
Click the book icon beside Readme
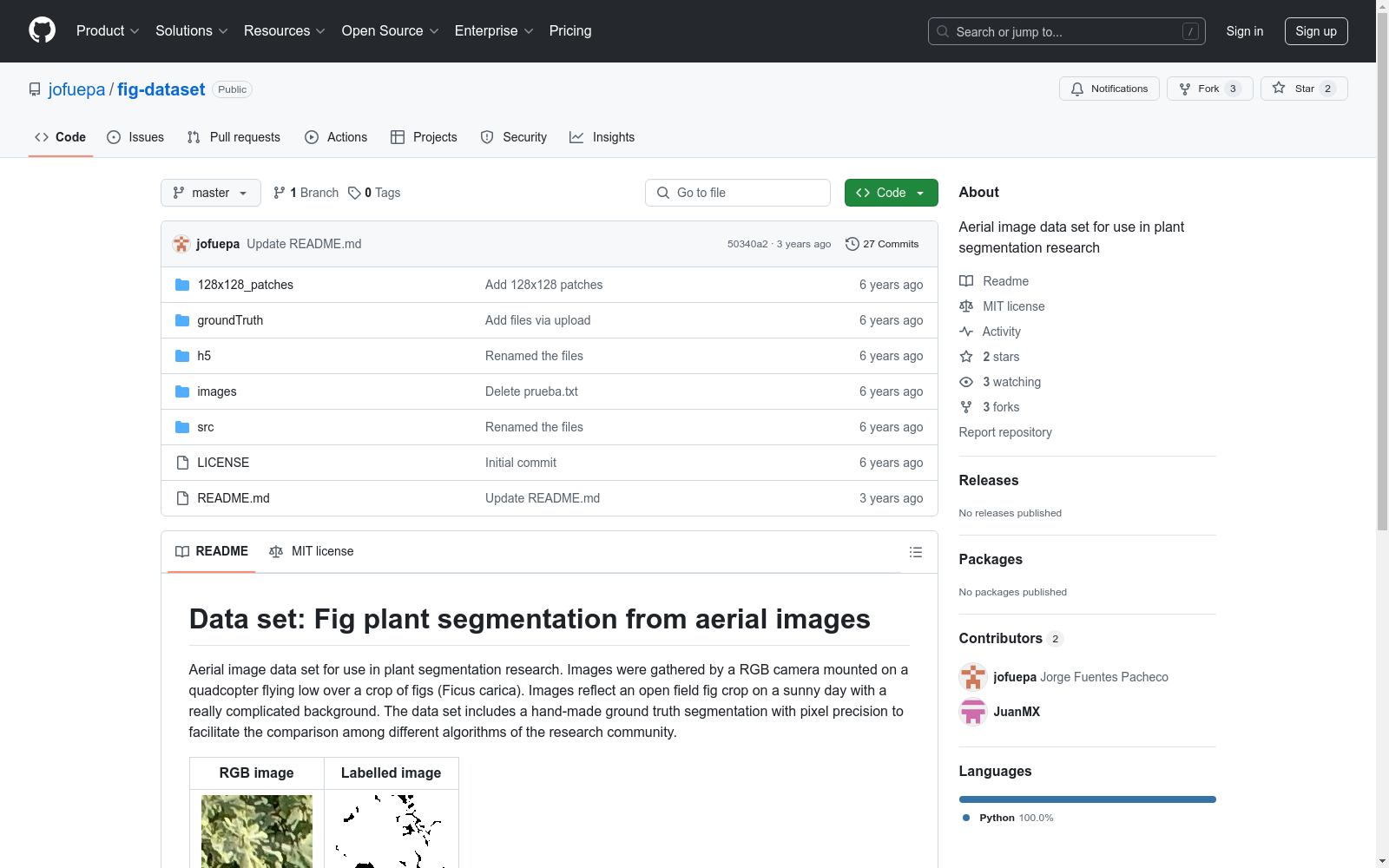(966, 281)
